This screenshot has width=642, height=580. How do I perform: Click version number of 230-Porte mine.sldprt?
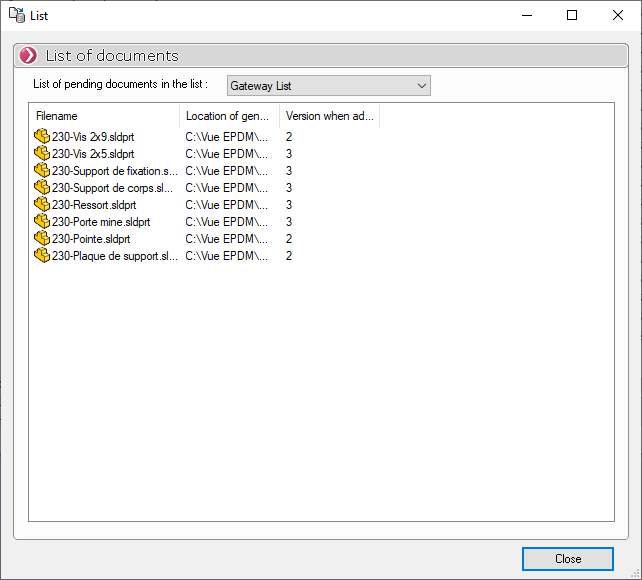tap(289, 222)
